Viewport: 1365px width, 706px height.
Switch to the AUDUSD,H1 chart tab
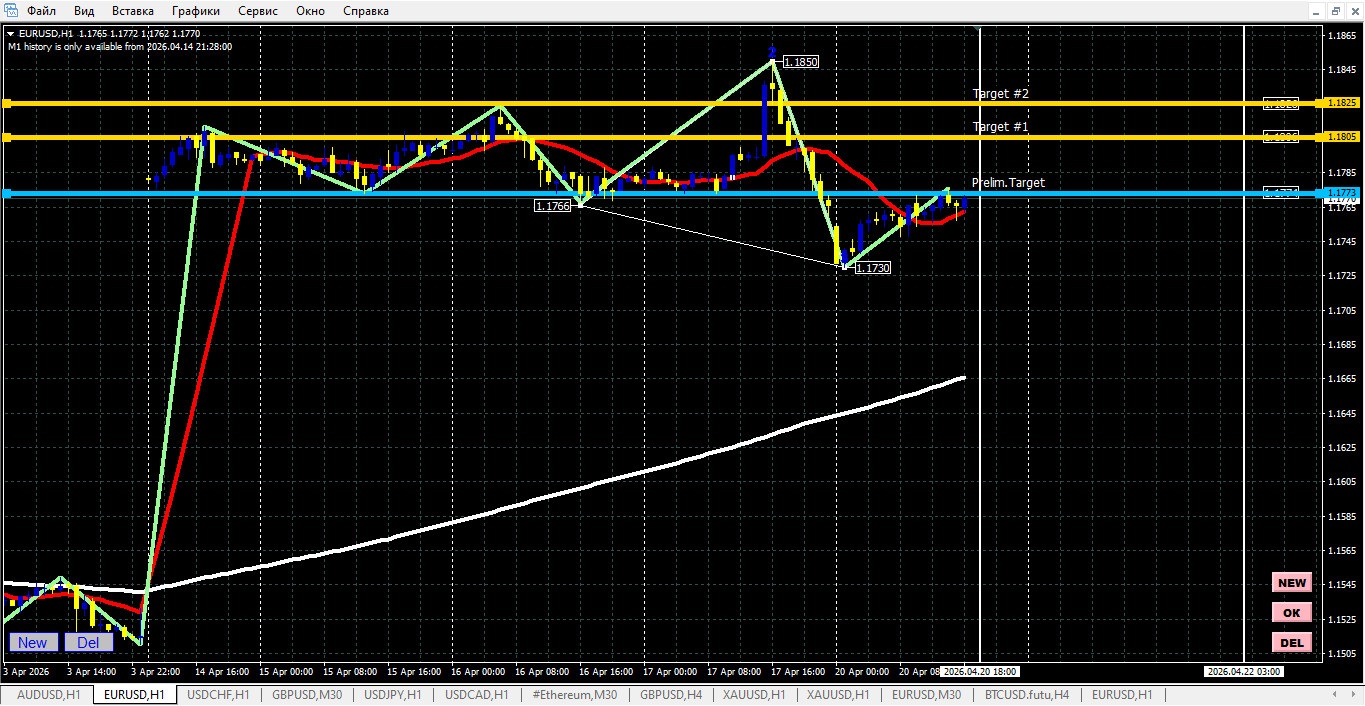coord(49,695)
